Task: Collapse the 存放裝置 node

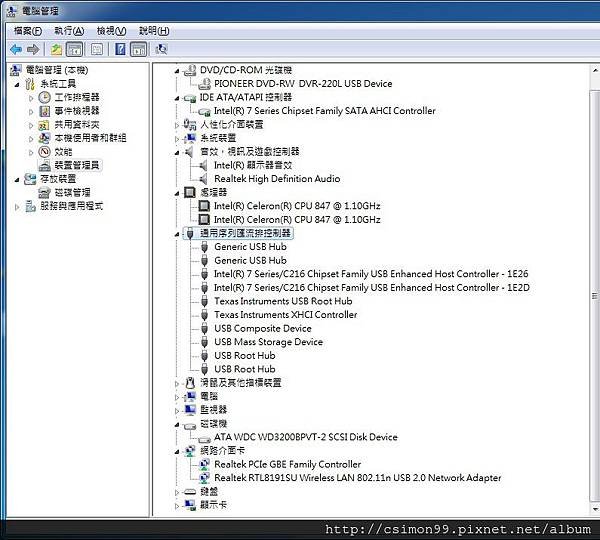Action: pyautogui.click(x=17, y=180)
